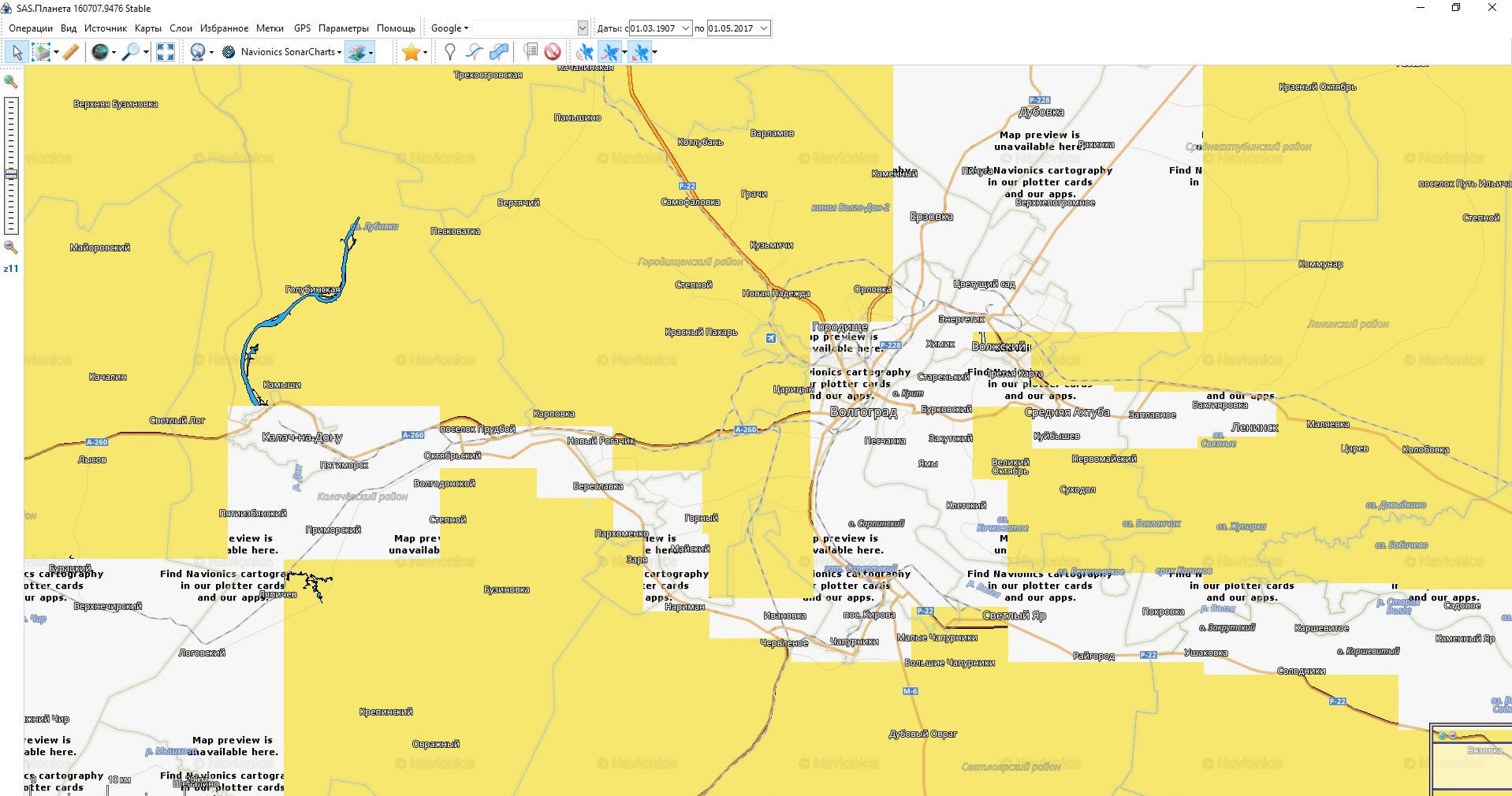Click the red hide all placemarks icon
Viewport: 1512px width, 796px height.
pos(553,52)
